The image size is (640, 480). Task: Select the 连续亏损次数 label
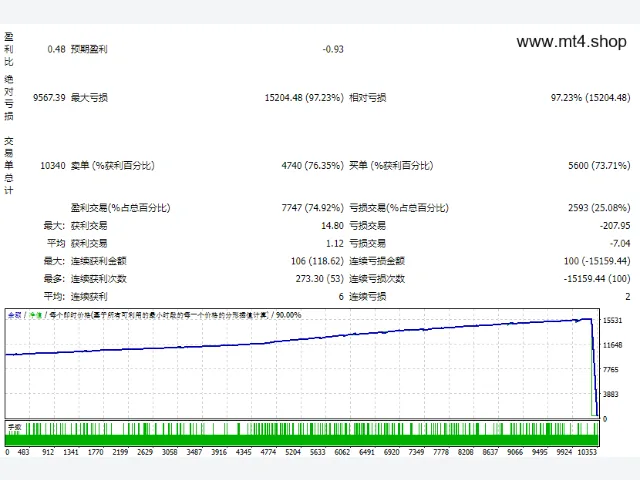click(x=377, y=279)
